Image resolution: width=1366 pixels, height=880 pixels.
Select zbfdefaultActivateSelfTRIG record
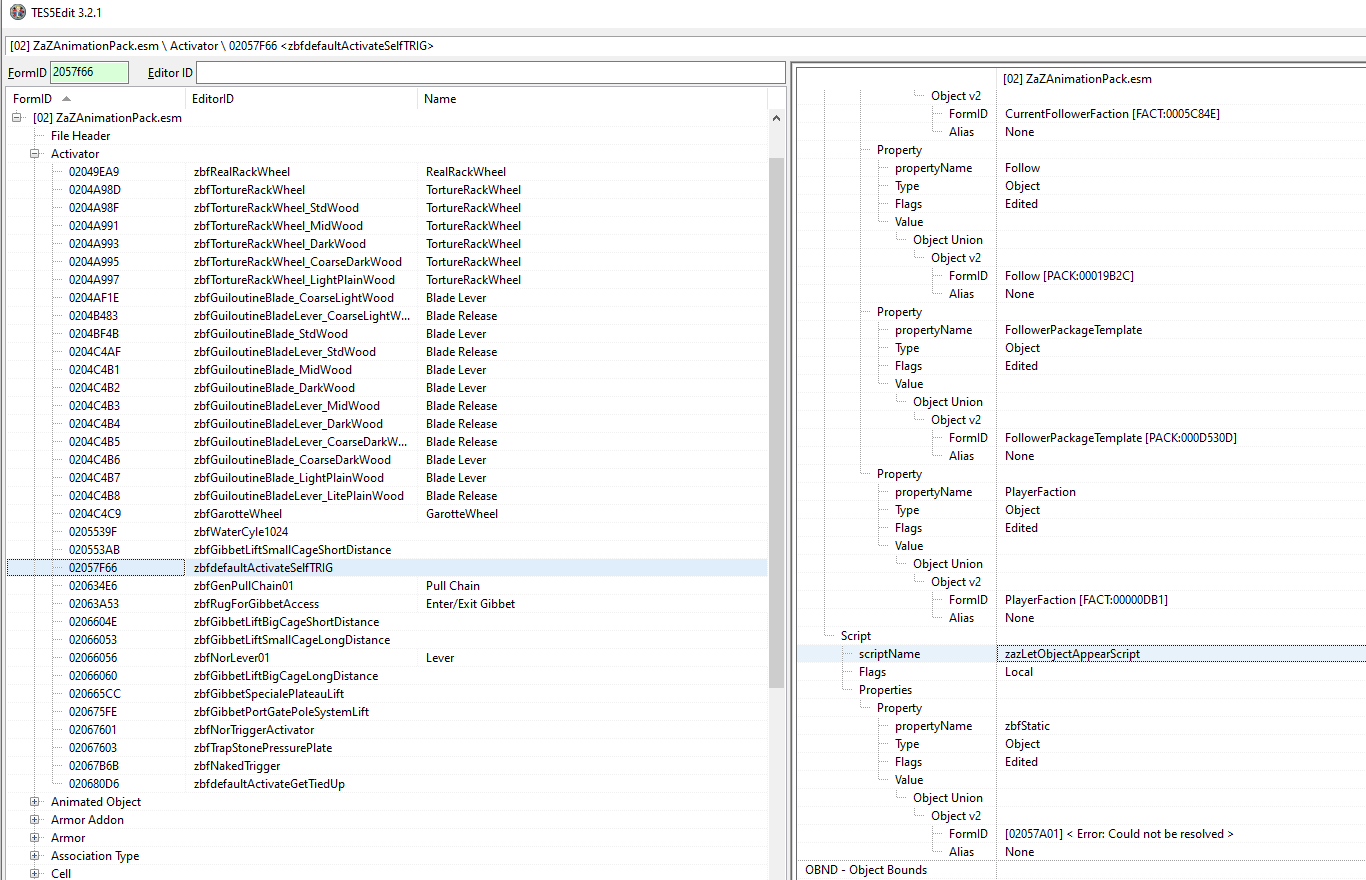(387, 568)
